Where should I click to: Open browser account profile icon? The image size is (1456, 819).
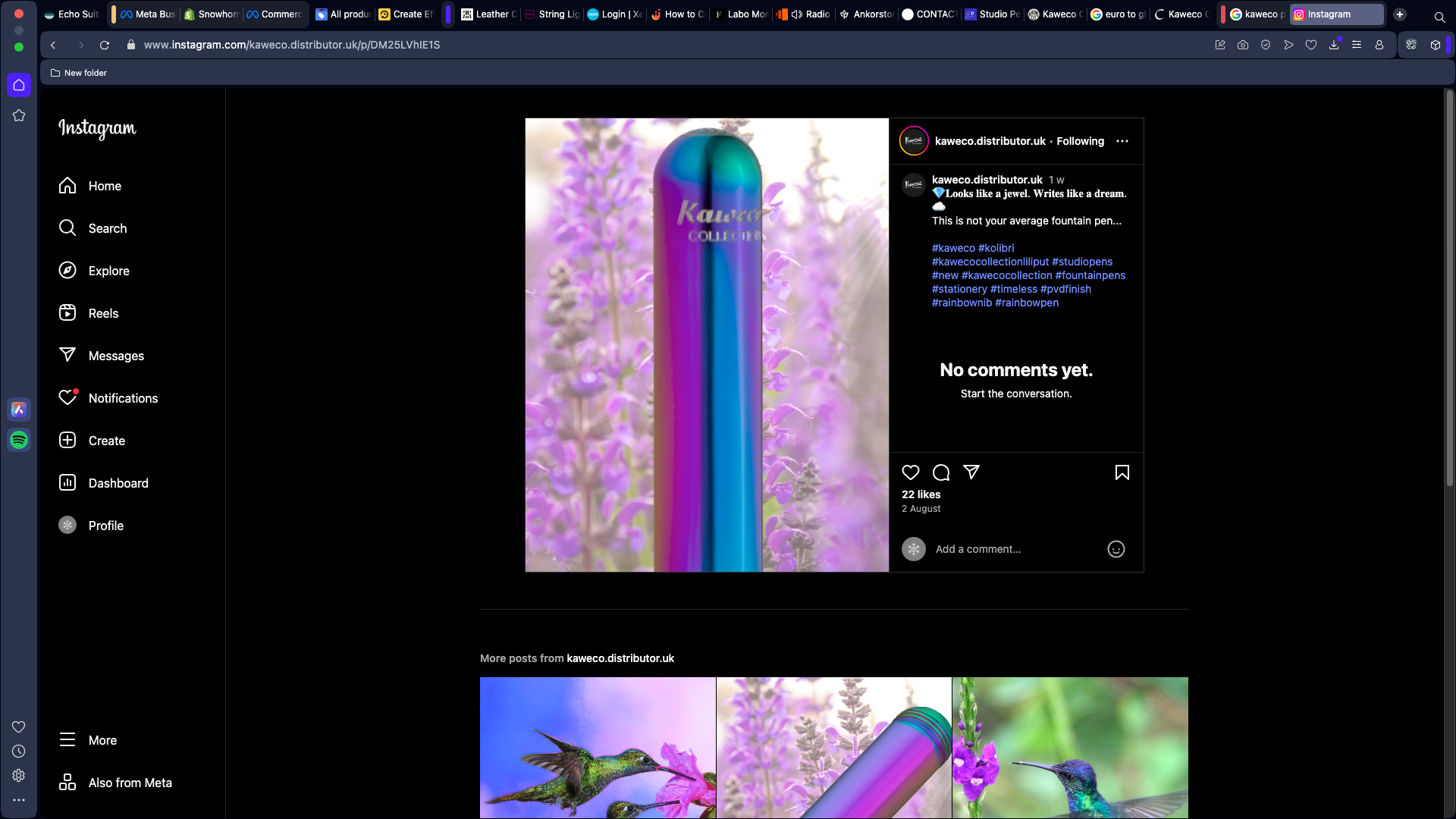click(1379, 45)
